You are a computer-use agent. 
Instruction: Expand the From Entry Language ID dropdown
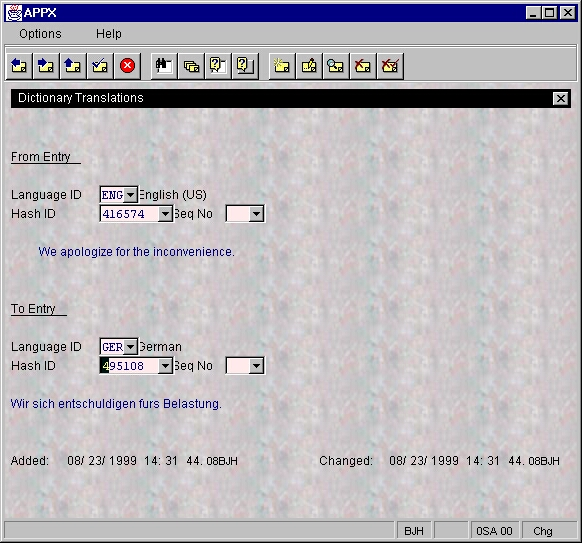[x=130, y=194]
